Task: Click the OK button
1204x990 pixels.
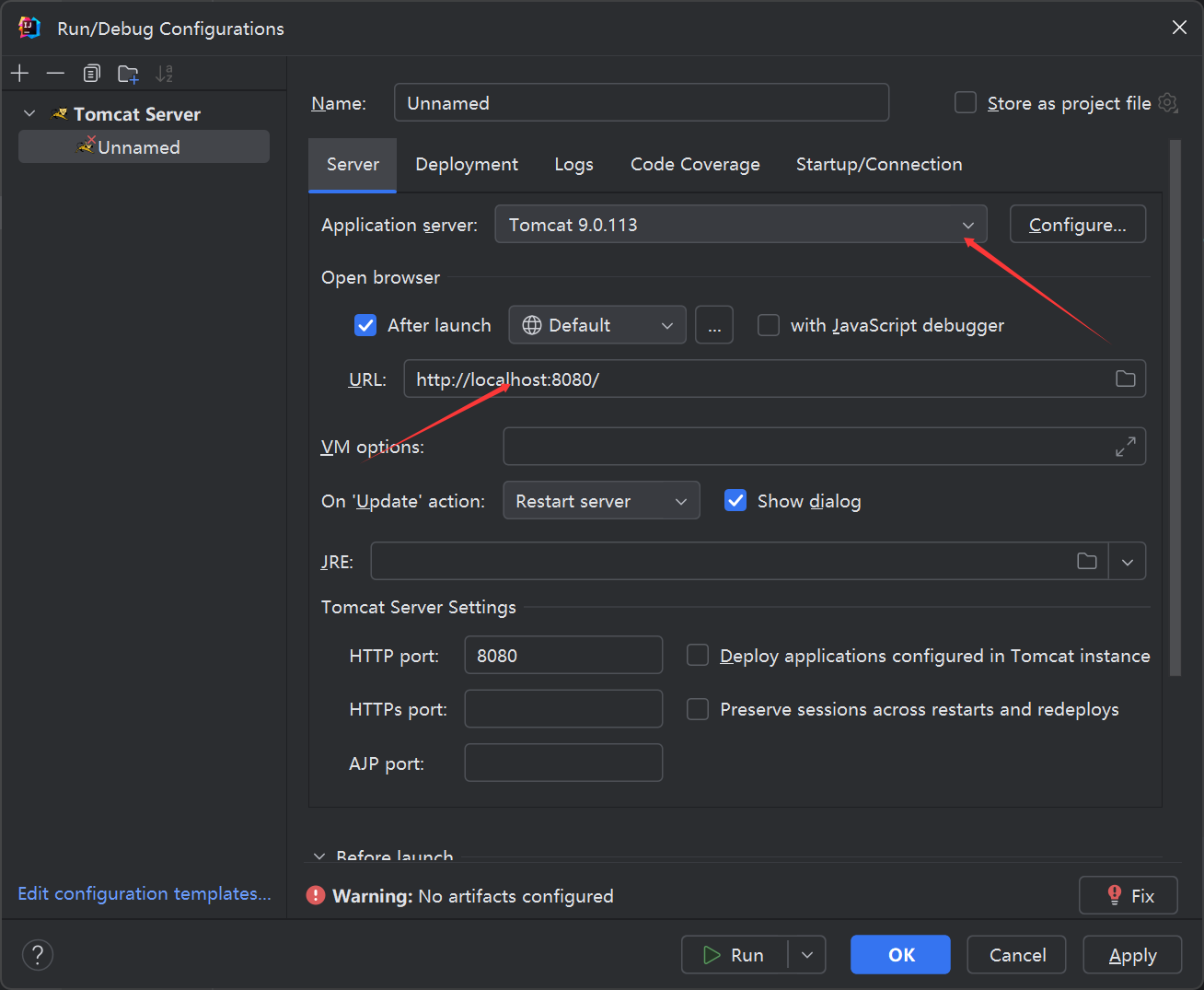Action: pos(900,955)
